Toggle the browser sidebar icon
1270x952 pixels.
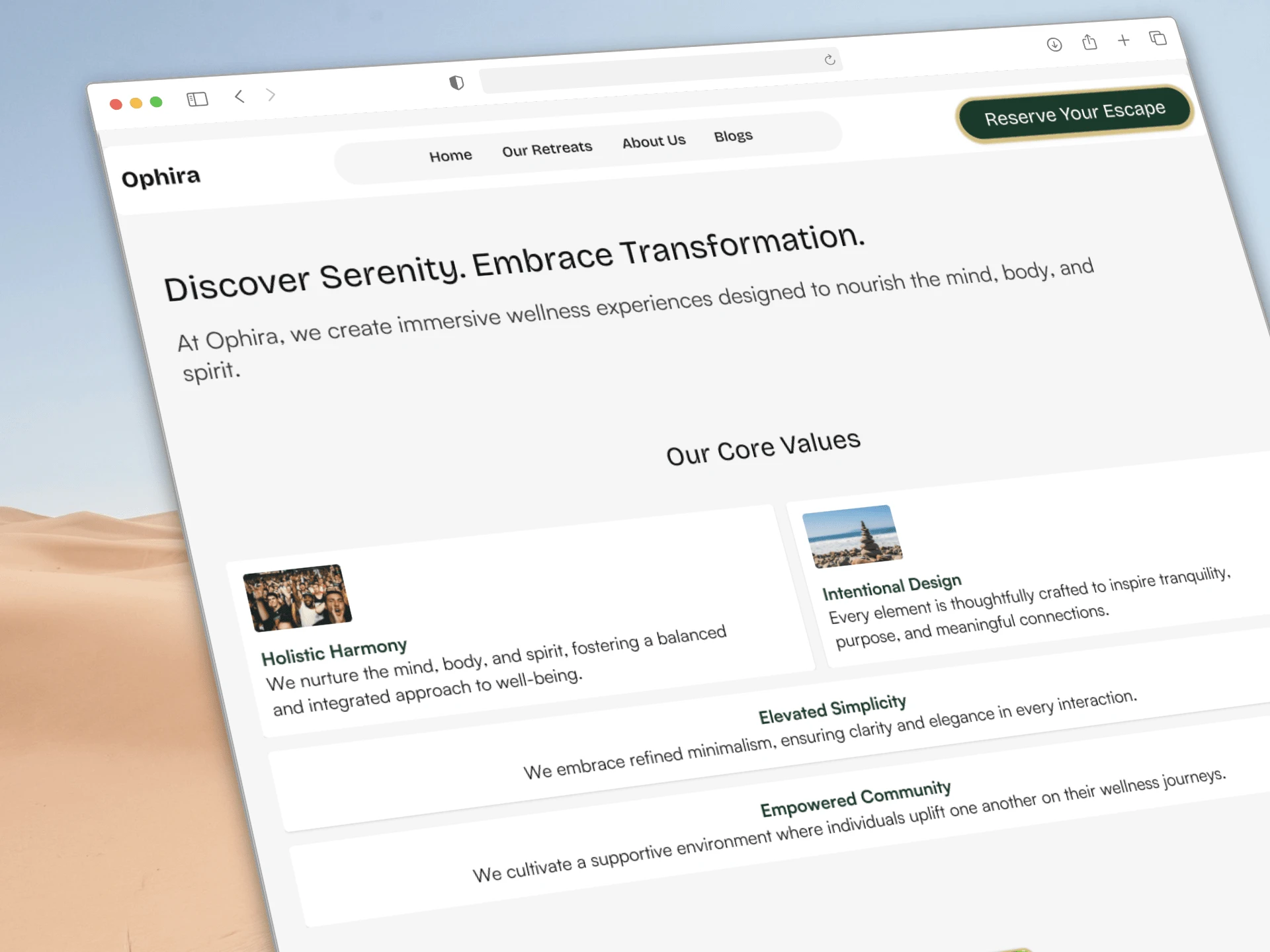pyautogui.click(x=197, y=99)
